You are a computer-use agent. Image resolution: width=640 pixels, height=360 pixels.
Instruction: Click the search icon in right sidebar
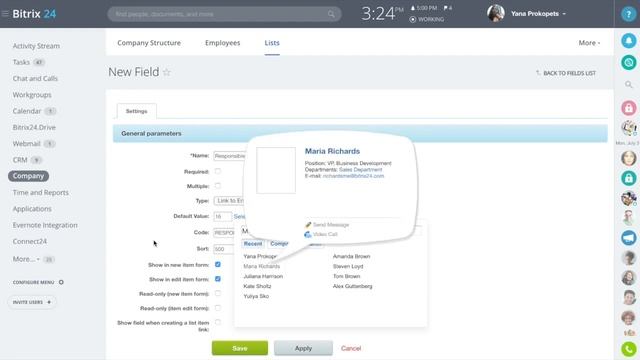point(629,84)
